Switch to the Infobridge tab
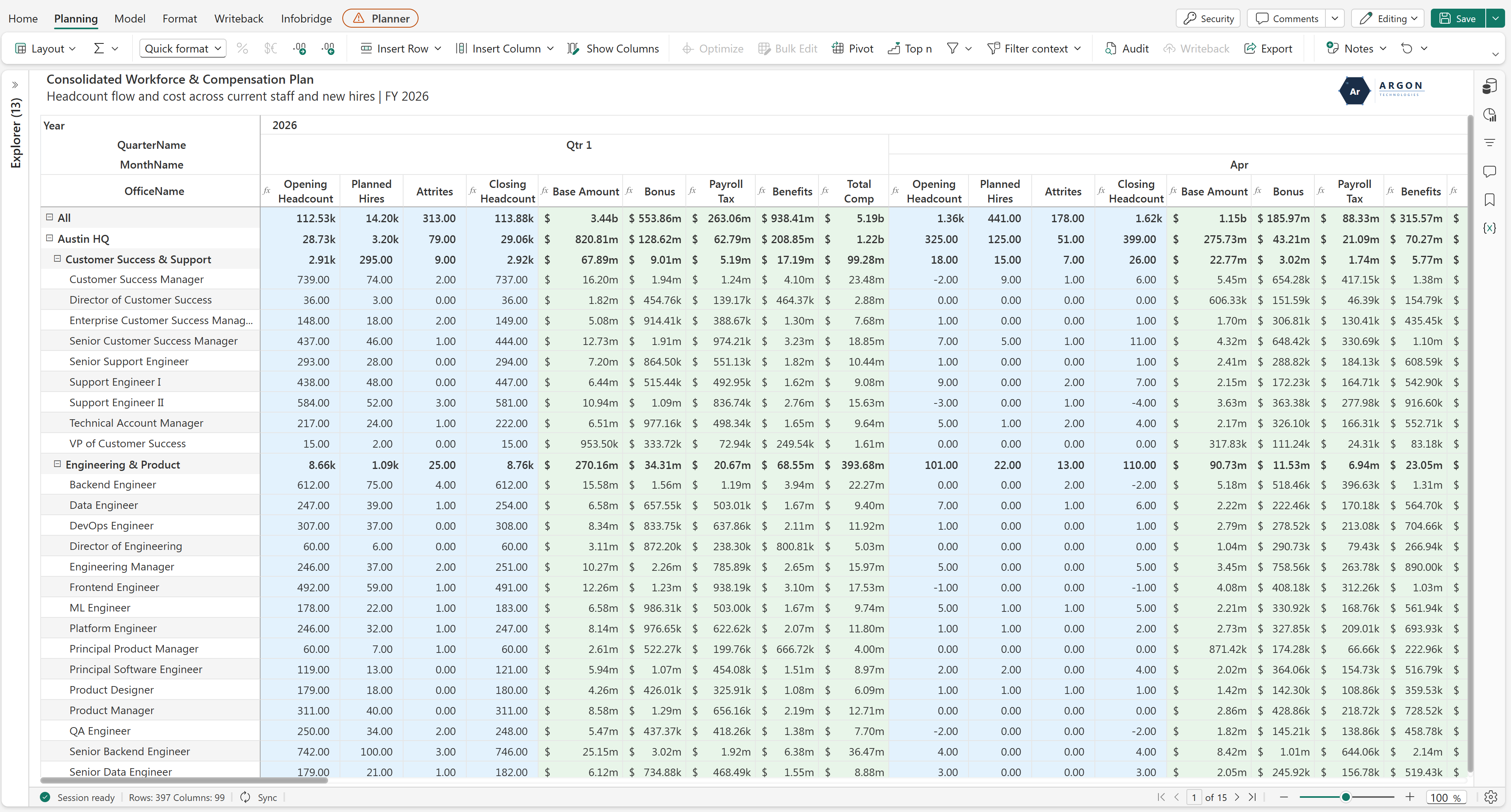 [x=306, y=19]
